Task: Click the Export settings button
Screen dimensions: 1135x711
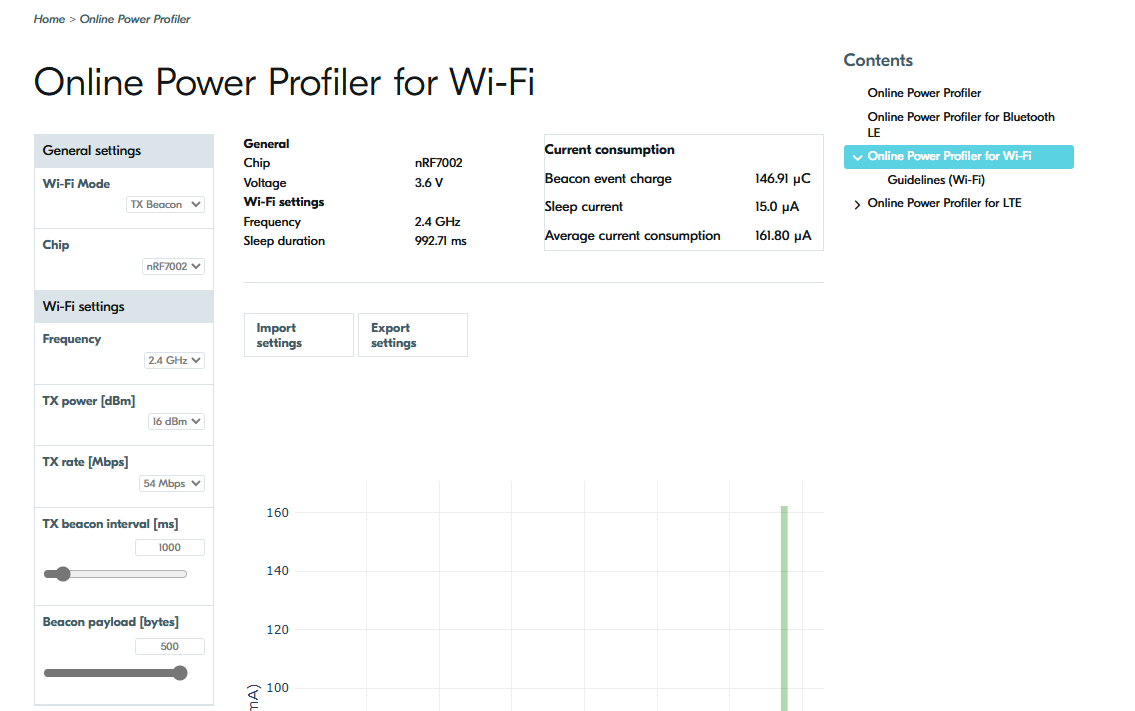Action: point(412,334)
